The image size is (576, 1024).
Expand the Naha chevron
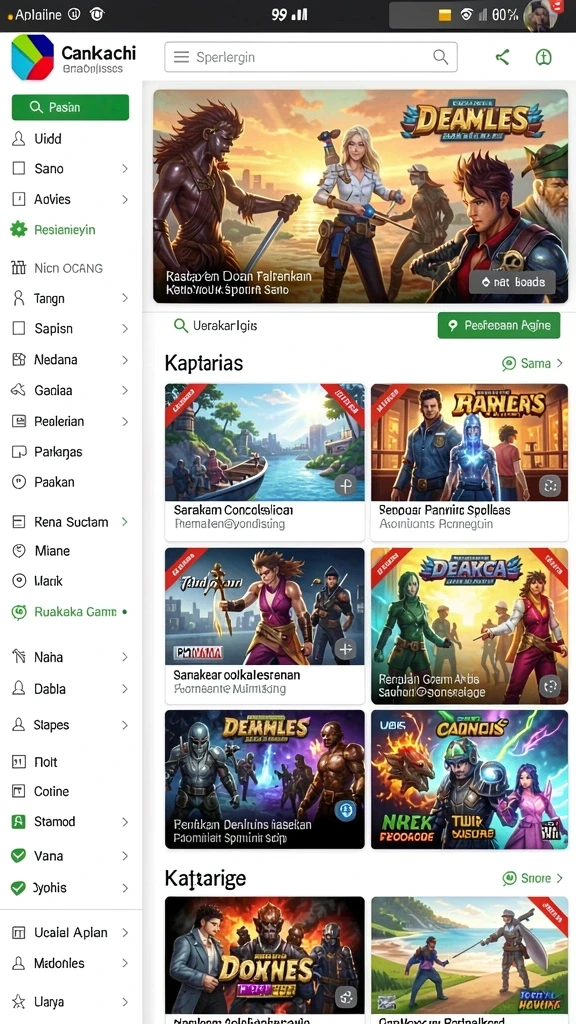(125, 657)
